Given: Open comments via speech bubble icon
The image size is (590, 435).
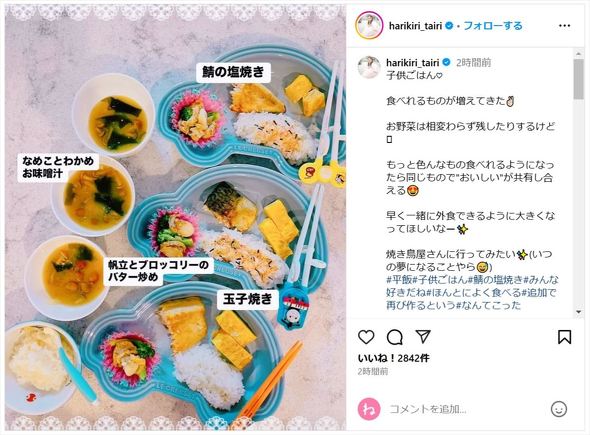Looking at the screenshot, I should [x=395, y=337].
